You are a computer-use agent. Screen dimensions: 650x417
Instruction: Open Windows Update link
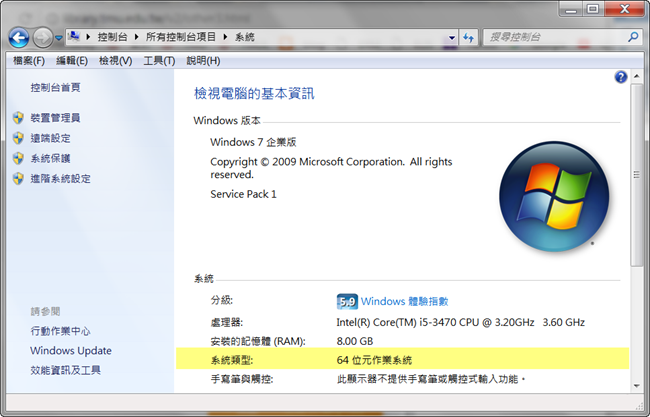71,351
